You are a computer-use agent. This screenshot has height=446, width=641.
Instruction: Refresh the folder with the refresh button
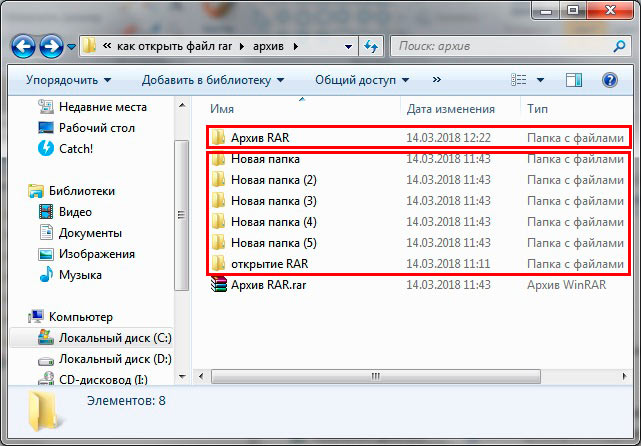pos(371,47)
